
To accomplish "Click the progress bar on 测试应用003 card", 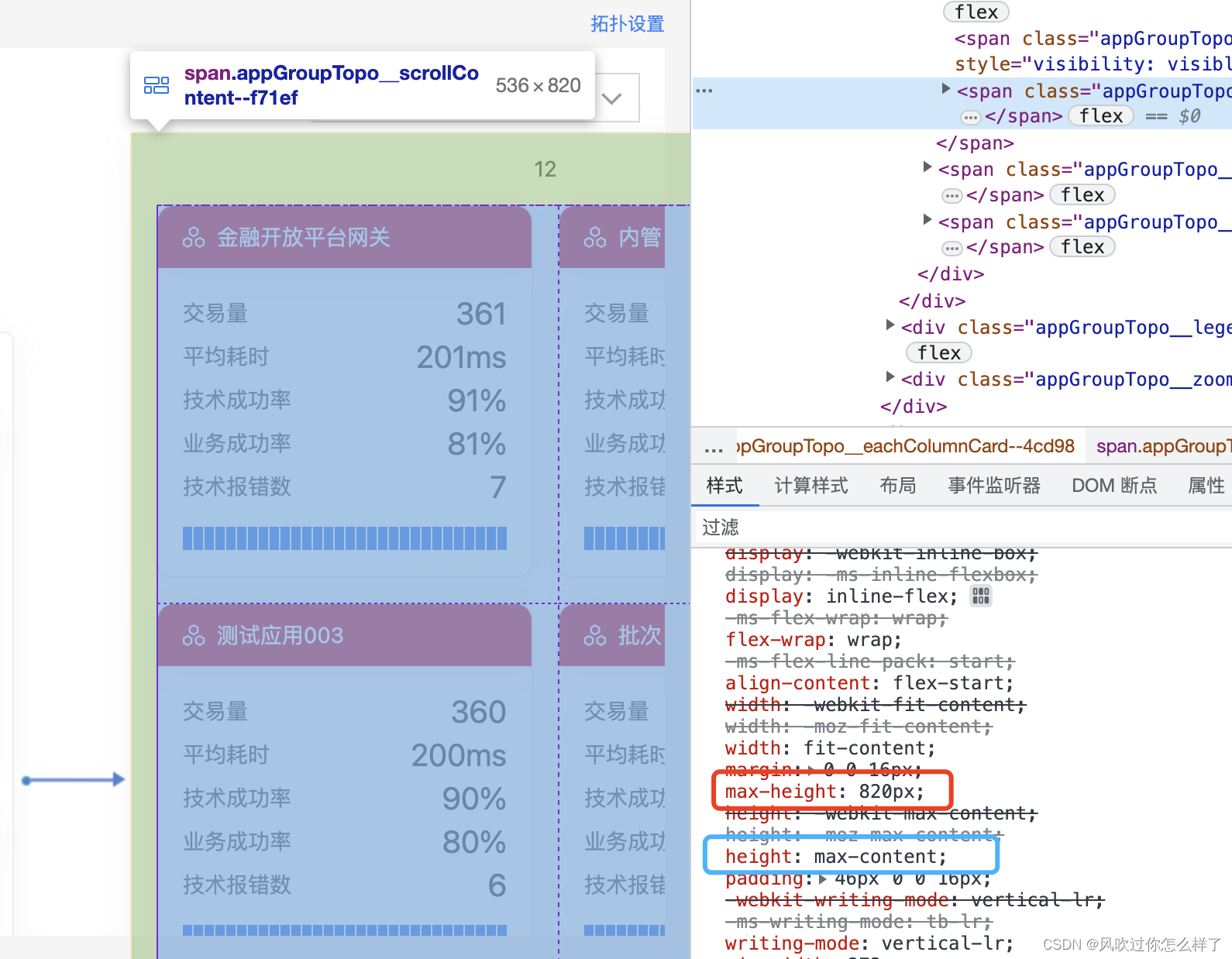I will [345, 930].
